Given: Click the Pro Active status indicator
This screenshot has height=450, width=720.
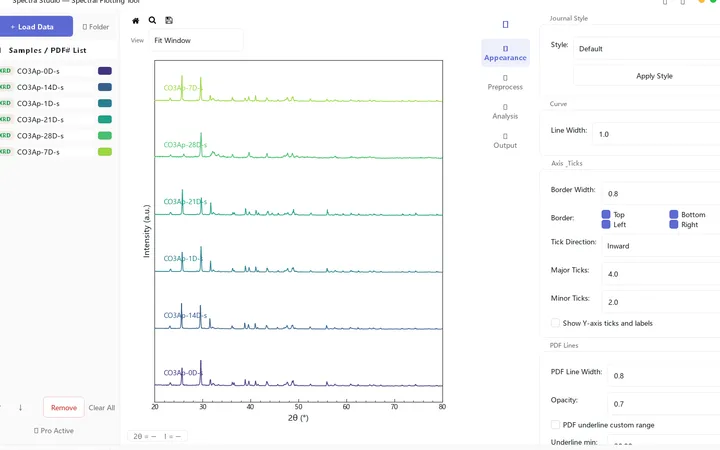Looking at the screenshot, I should pos(54,431).
